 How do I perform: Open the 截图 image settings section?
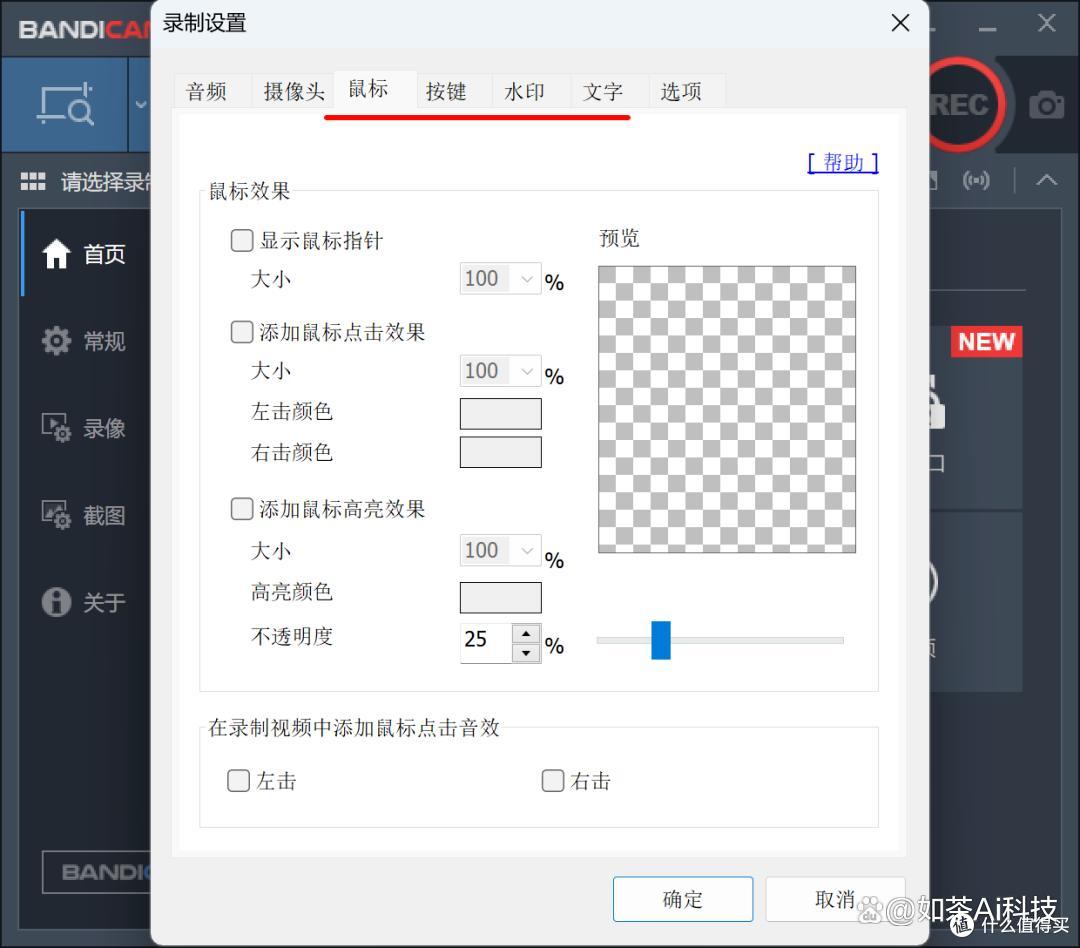(x=84, y=515)
